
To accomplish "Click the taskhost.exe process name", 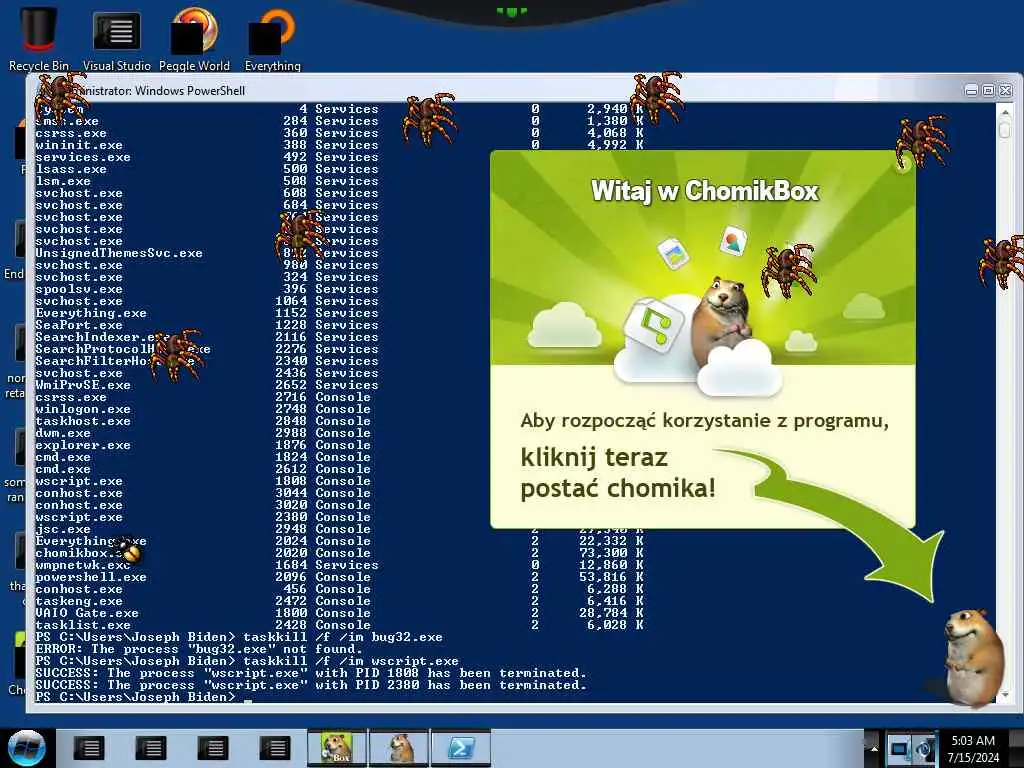I will [83, 421].
